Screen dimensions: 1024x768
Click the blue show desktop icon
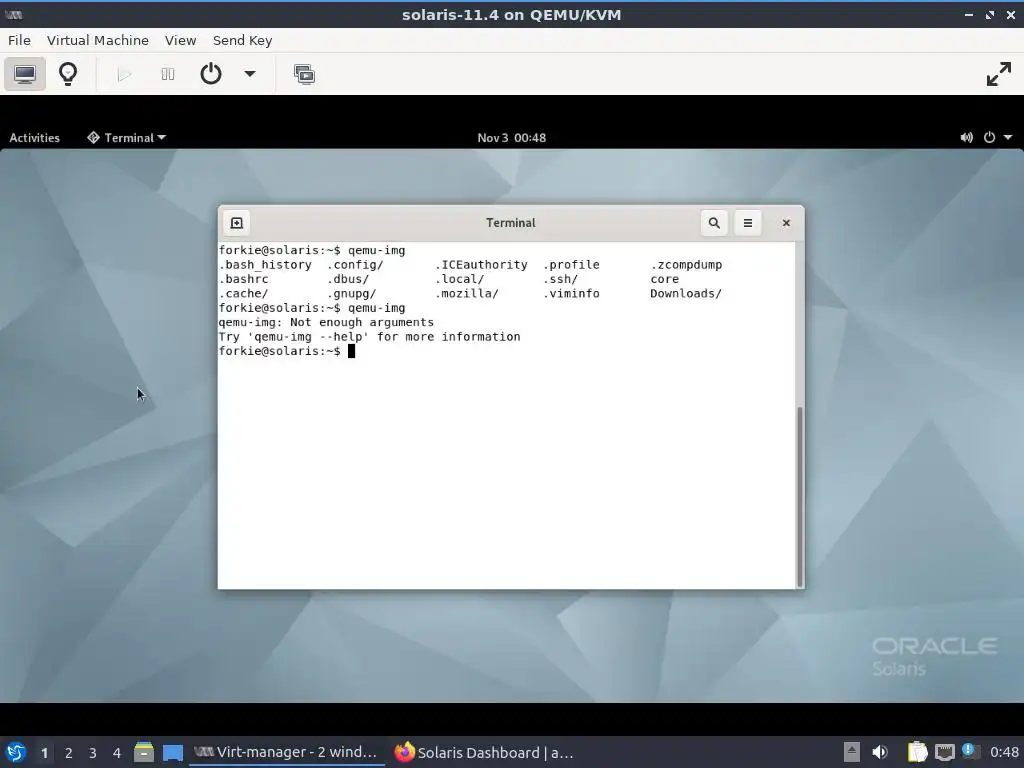tap(173, 752)
